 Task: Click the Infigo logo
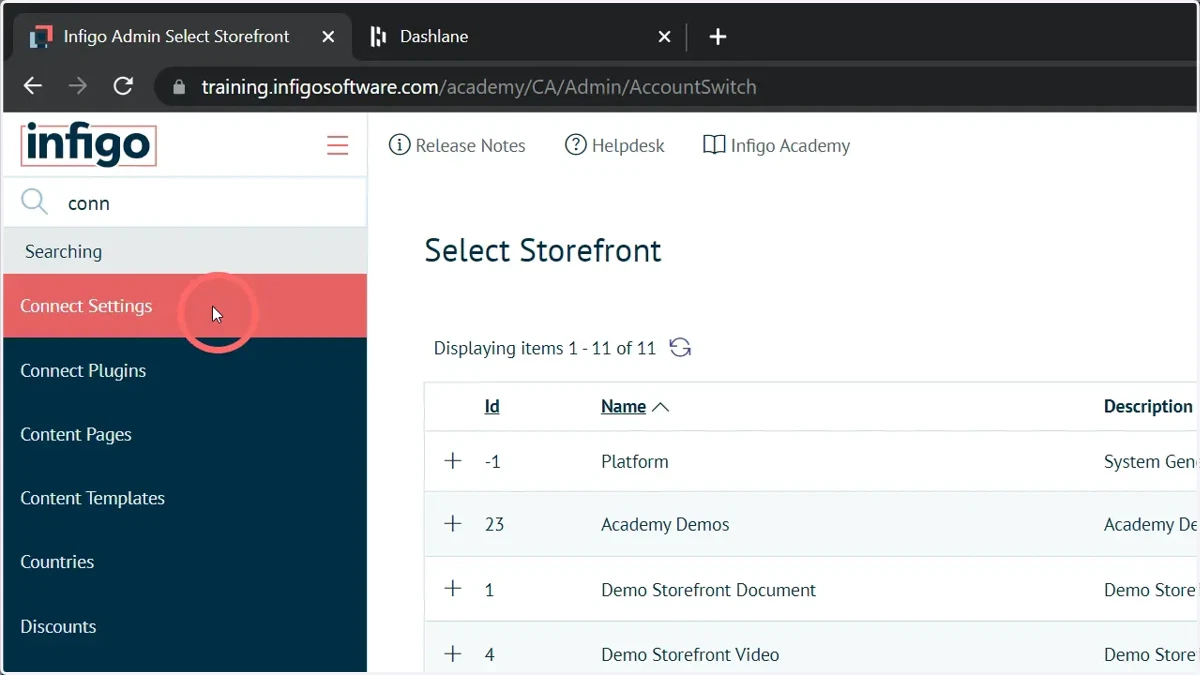[88, 145]
